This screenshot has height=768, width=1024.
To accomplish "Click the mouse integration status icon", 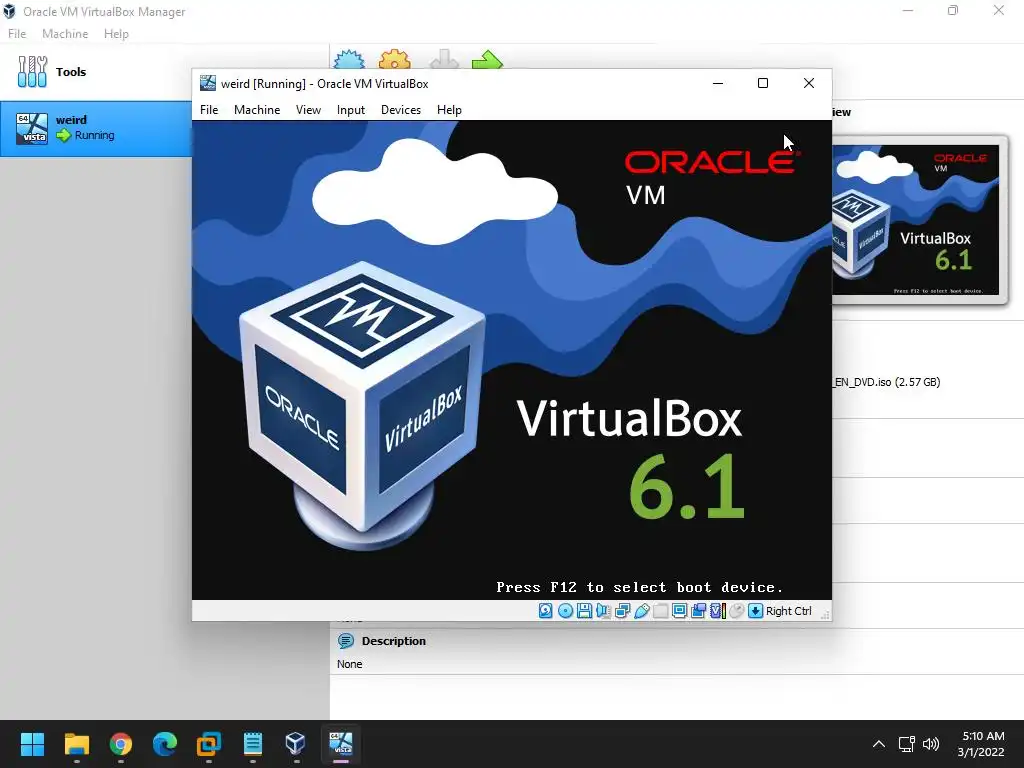I will click(x=737, y=611).
